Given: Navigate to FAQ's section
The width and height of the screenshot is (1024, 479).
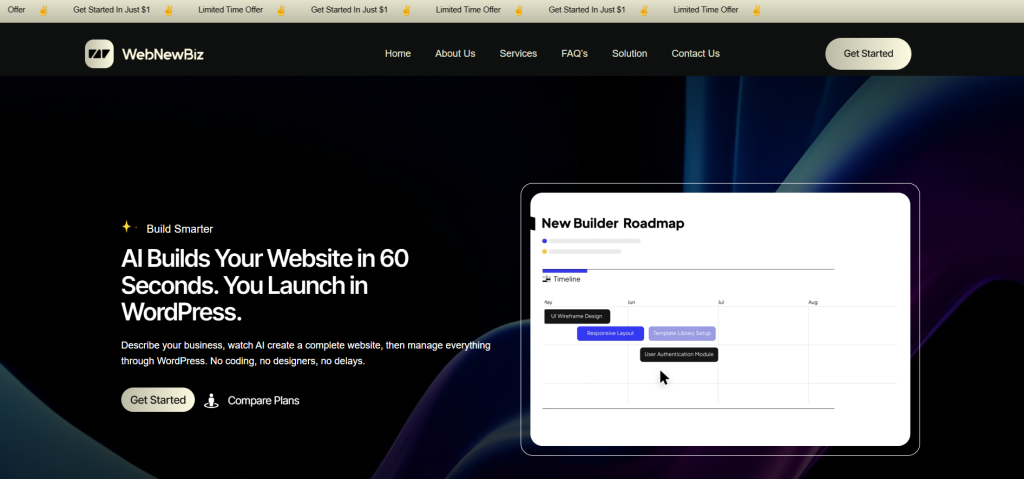Looking at the screenshot, I should (574, 54).
